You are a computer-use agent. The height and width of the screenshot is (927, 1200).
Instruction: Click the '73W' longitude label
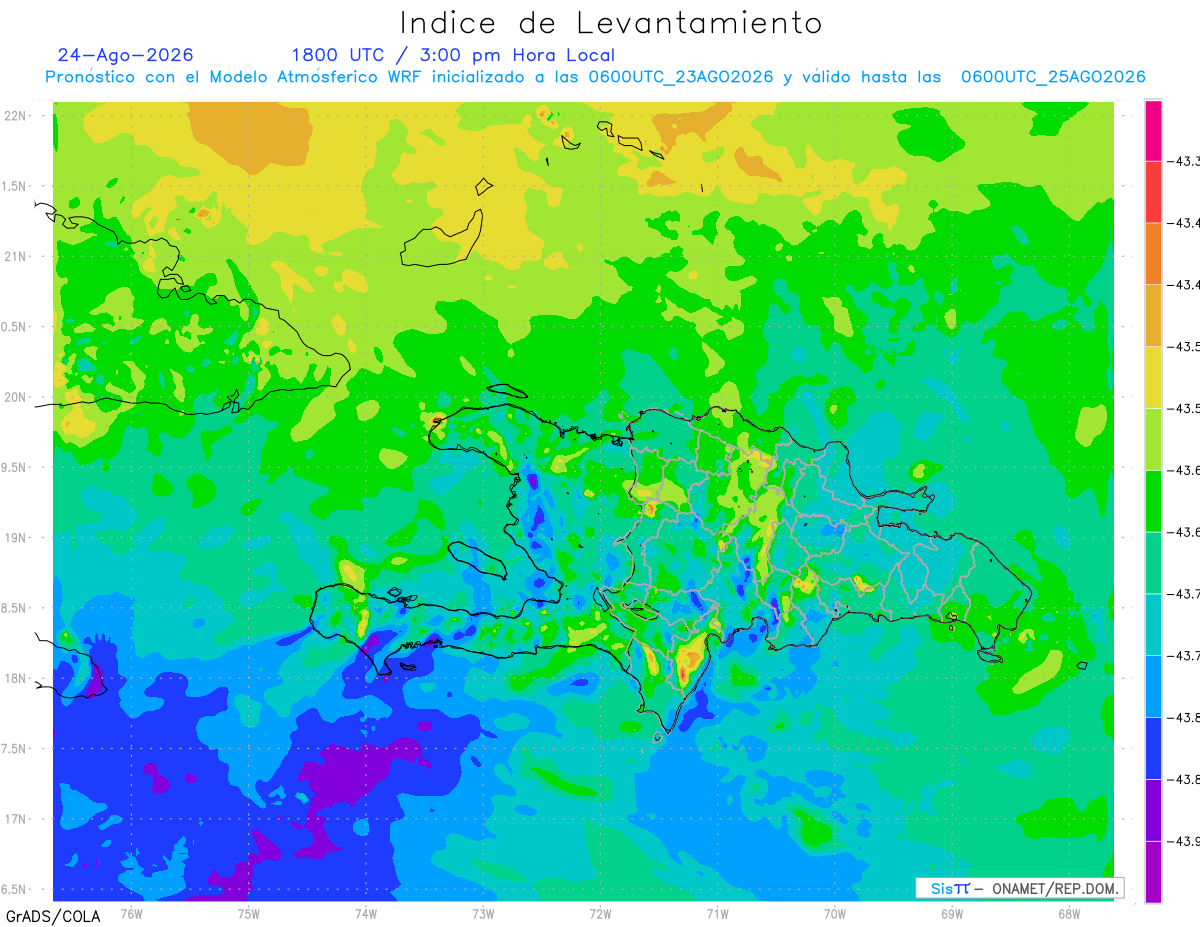click(483, 914)
